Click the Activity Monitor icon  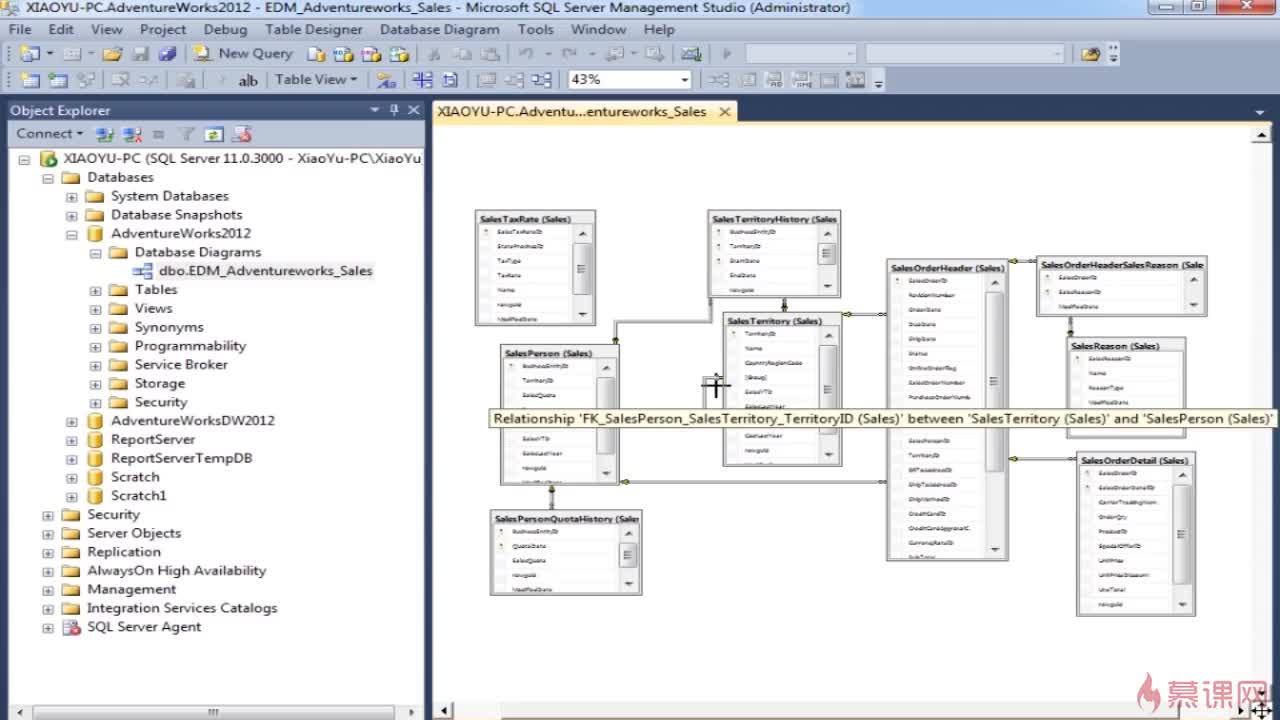point(691,54)
